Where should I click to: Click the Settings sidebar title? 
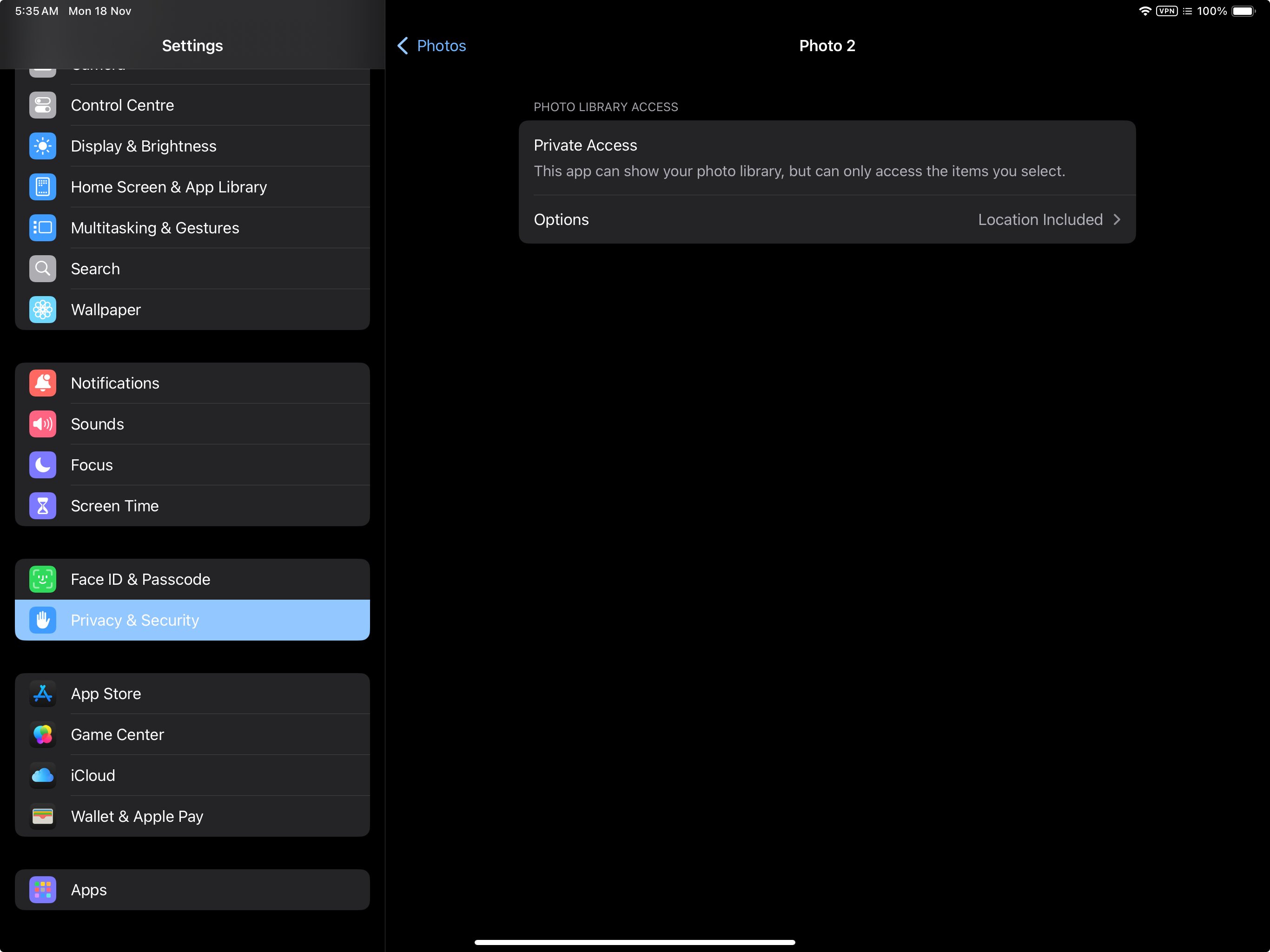coord(192,46)
